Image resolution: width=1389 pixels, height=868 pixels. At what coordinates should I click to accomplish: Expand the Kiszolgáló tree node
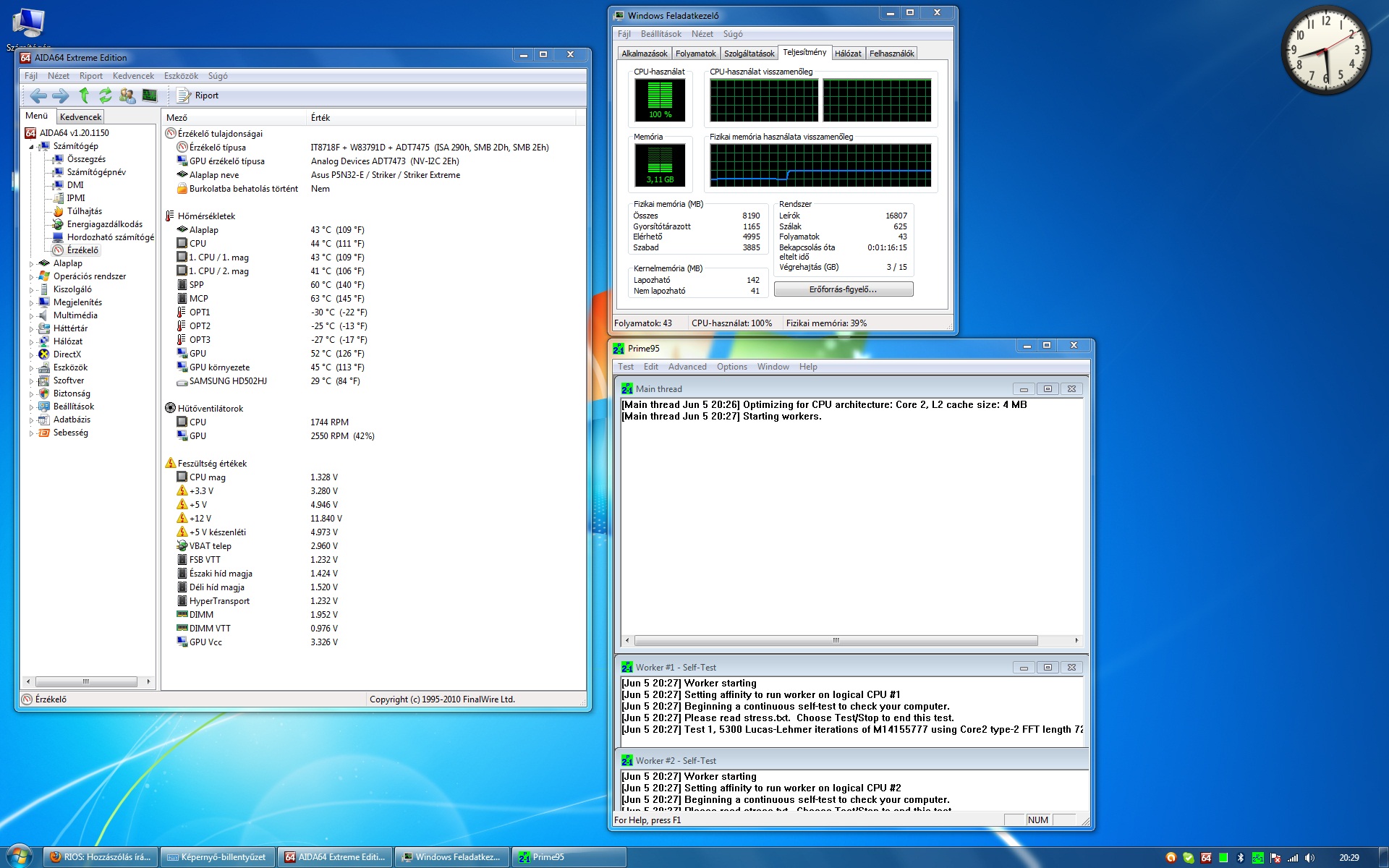pyautogui.click(x=31, y=290)
